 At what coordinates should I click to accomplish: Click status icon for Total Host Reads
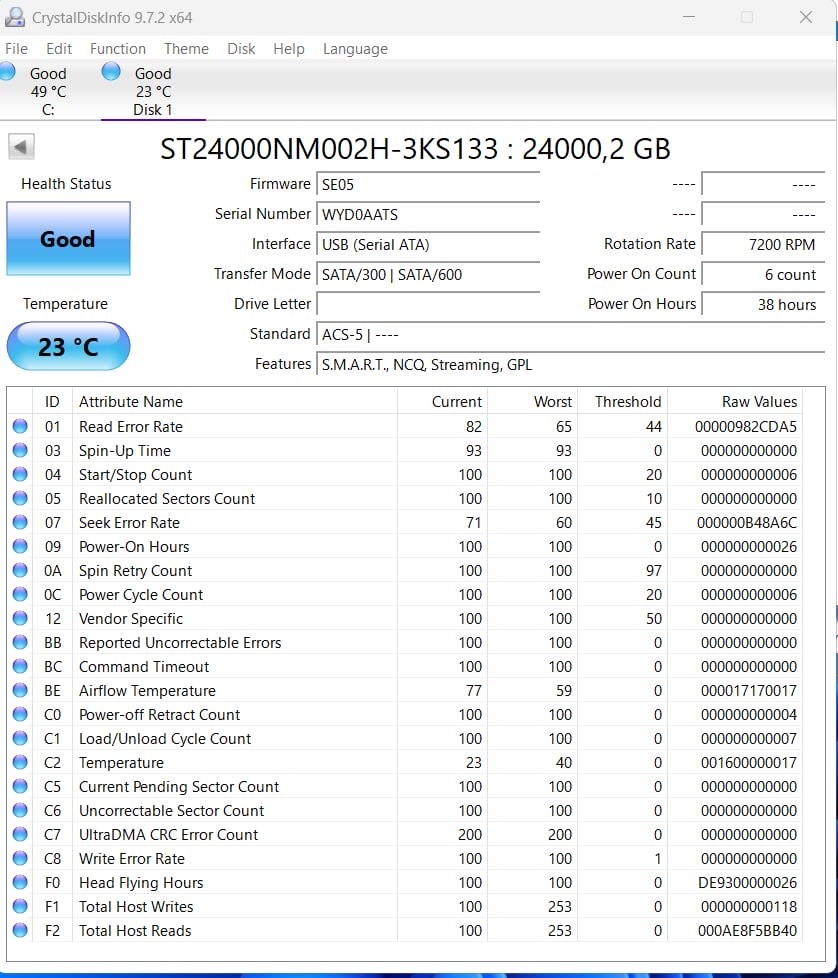(20, 931)
